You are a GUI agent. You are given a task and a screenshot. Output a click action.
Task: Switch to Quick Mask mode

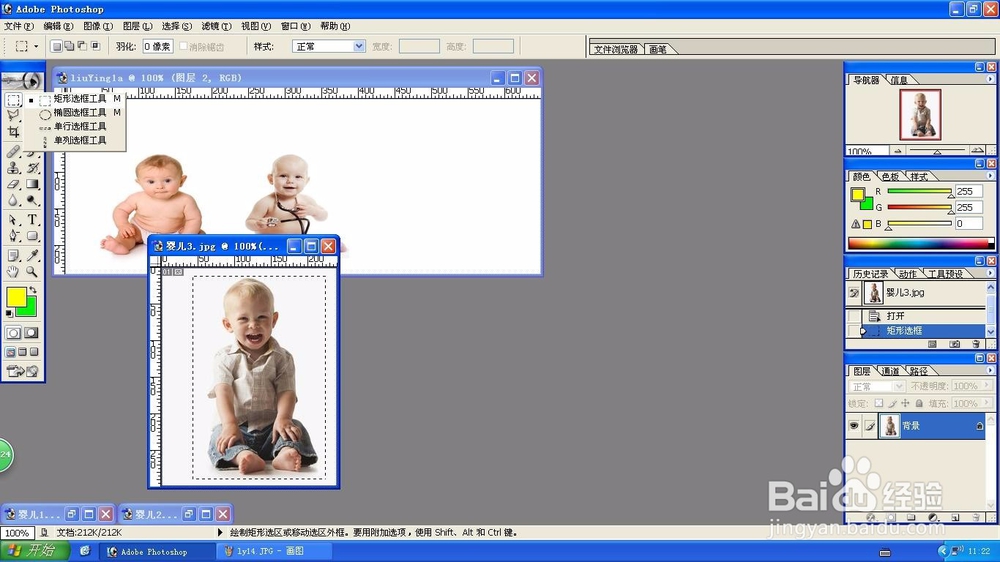31,333
